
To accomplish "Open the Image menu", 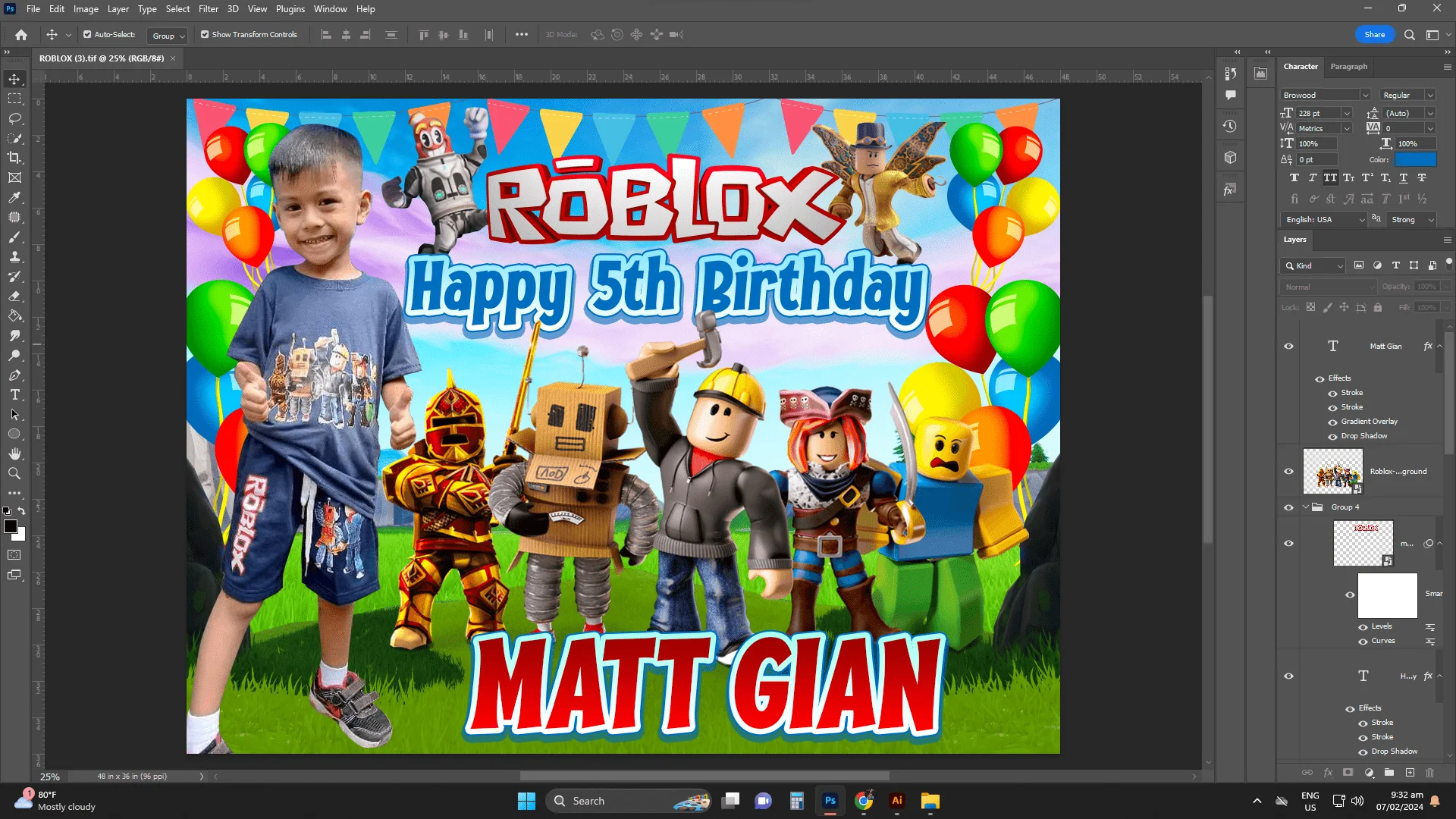I will [86, 9].
